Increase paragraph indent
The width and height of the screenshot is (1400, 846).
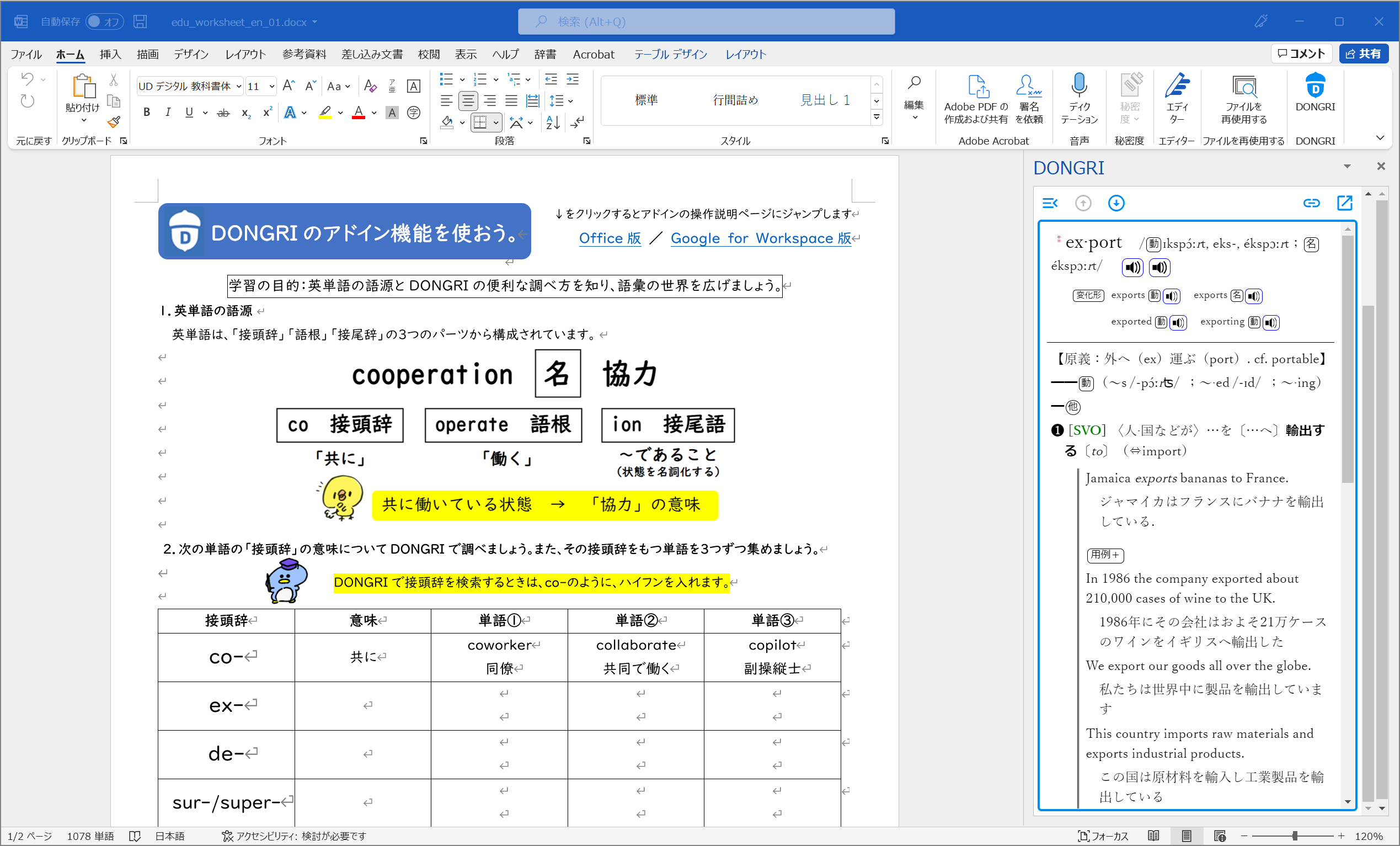click(x=573, y=79)
